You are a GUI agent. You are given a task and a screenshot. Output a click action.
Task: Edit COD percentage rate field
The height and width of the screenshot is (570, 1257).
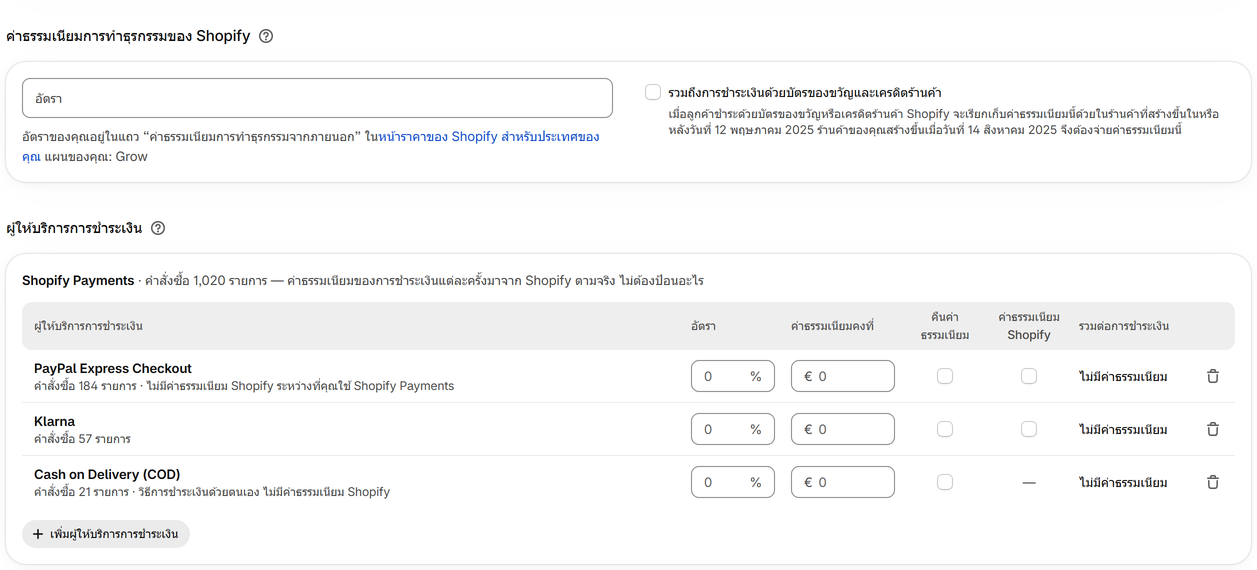tap(733, 482)
